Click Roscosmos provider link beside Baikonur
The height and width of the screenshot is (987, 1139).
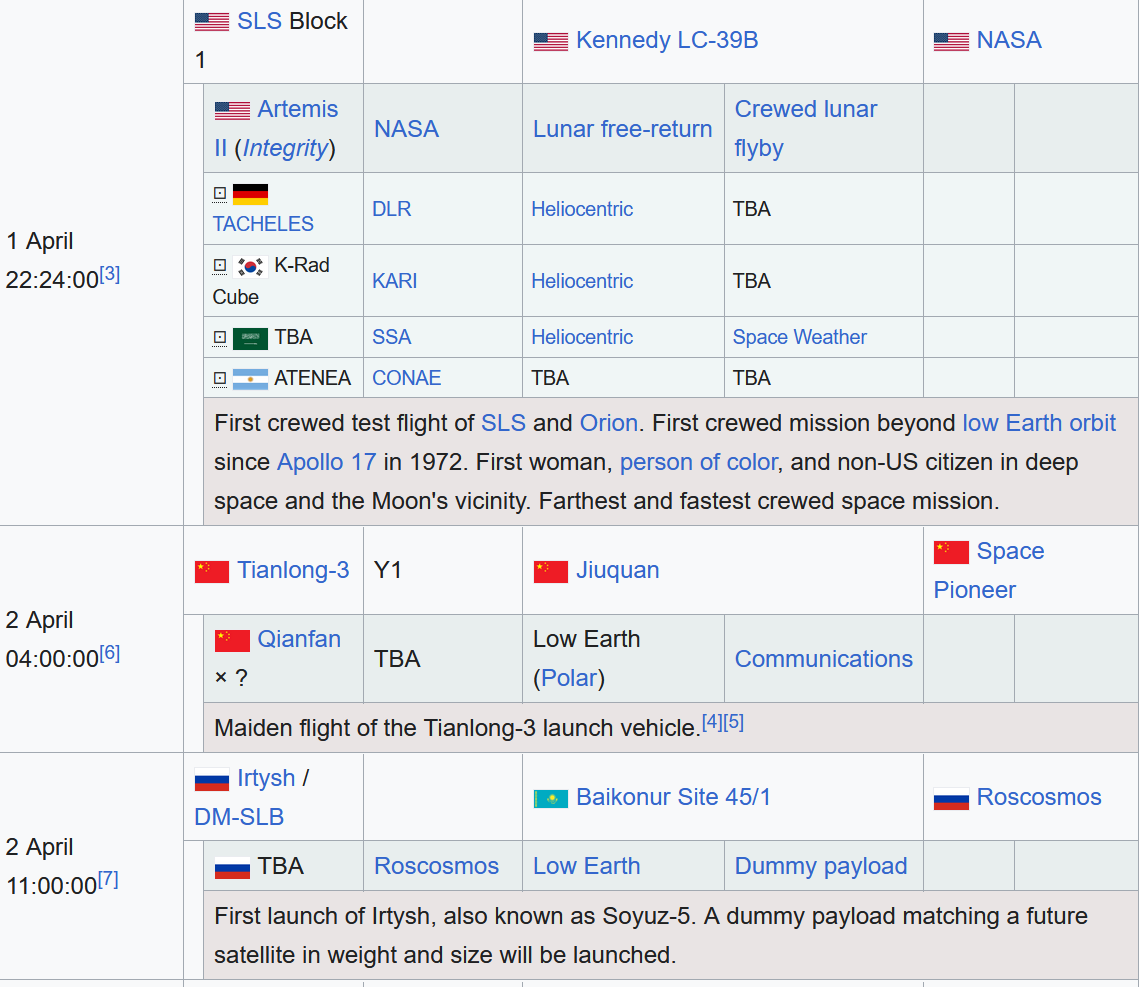pos(1039,797)
